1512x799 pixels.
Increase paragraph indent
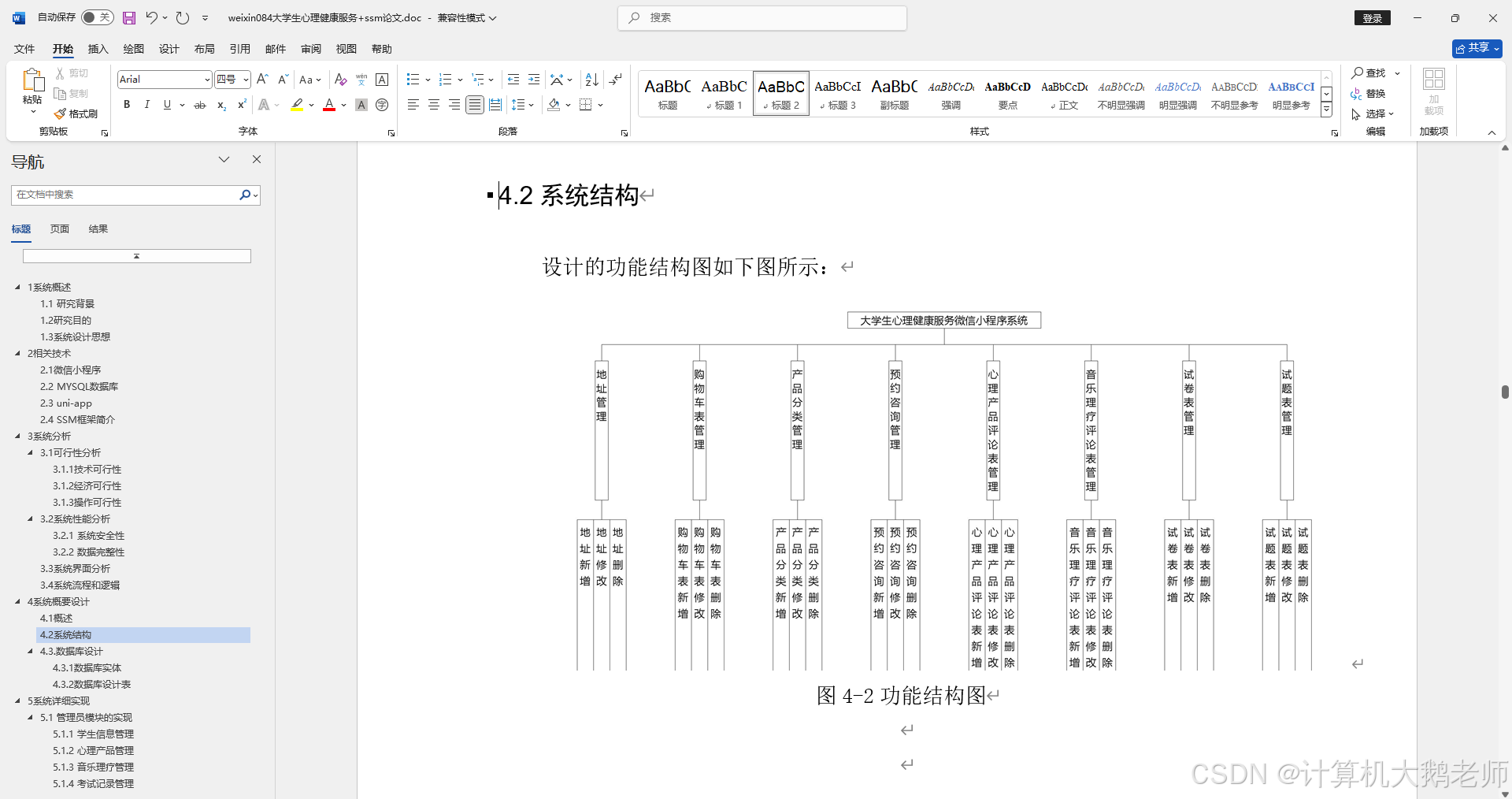click(x=534, y=80)
